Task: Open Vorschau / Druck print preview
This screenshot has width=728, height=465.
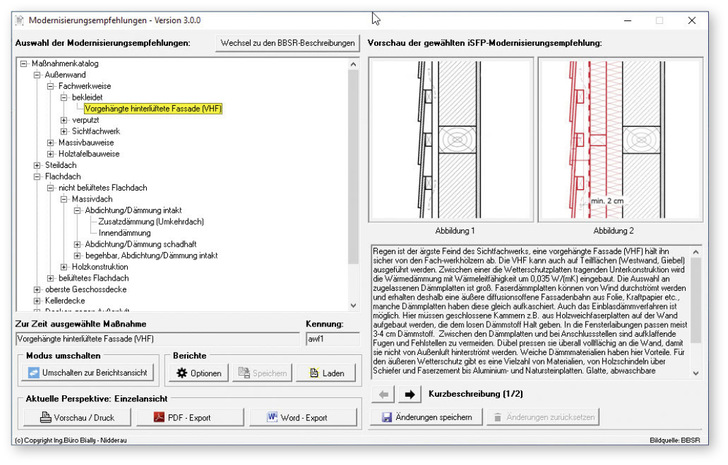Action: click(83, 417)
